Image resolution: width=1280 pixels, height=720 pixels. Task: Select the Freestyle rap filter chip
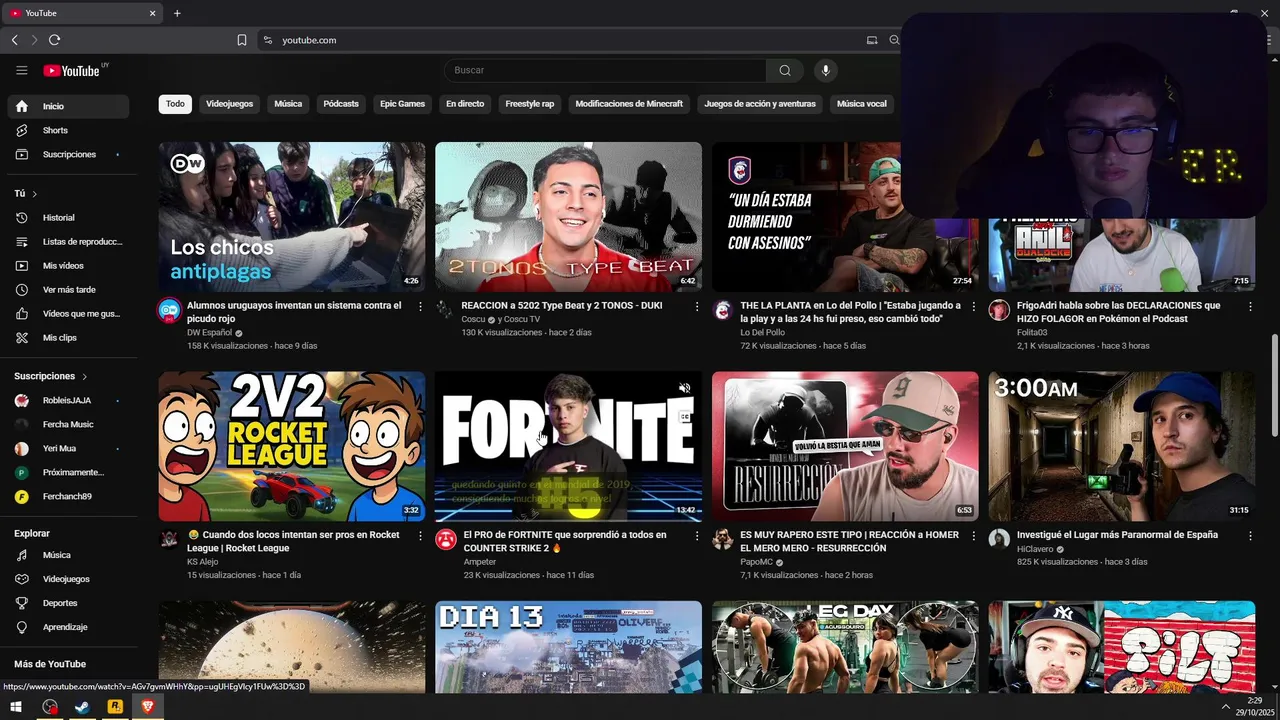pos(530,104)
